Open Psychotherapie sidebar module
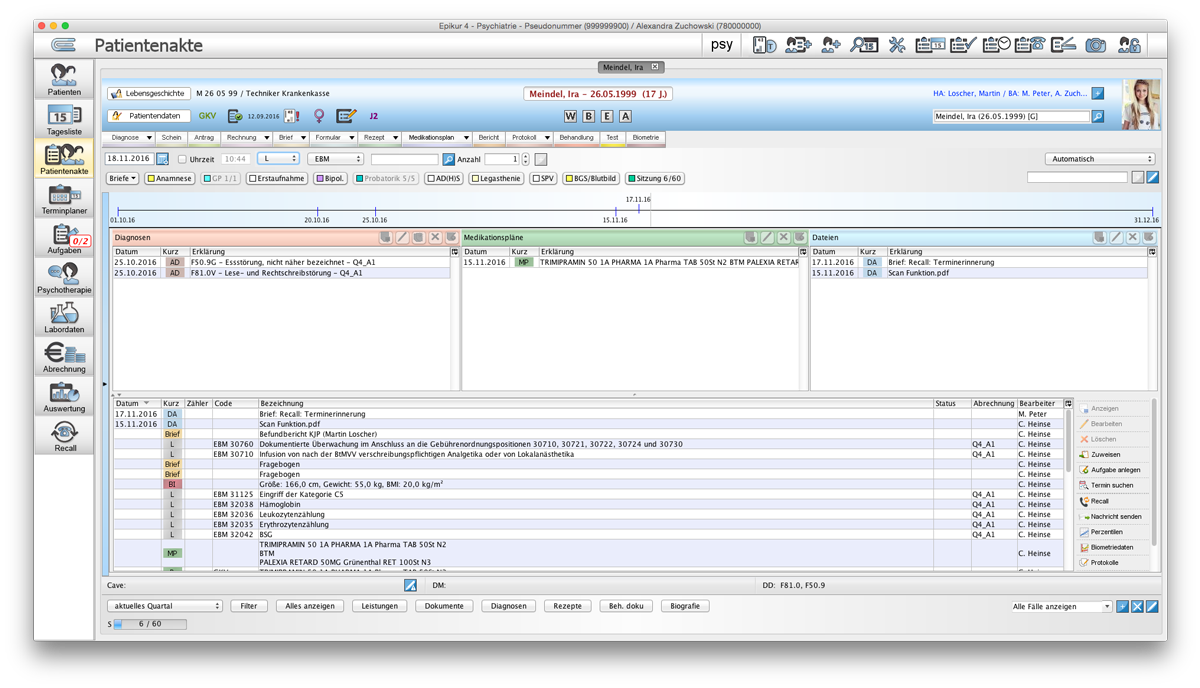The width and height of the screenshot is (1200, 688). click(x=64, y=278)
